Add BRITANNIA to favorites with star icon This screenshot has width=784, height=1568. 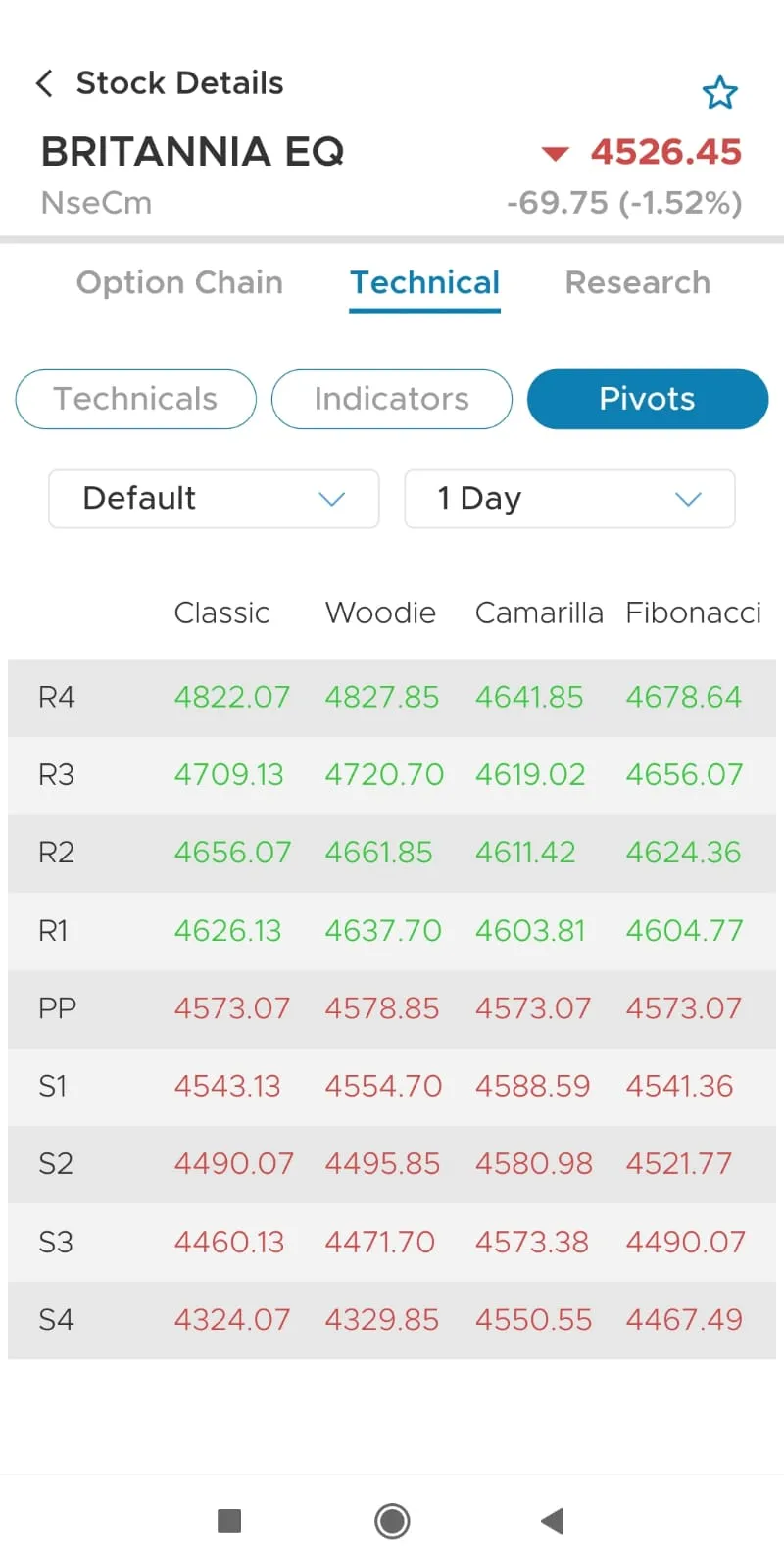pos(720,92)
